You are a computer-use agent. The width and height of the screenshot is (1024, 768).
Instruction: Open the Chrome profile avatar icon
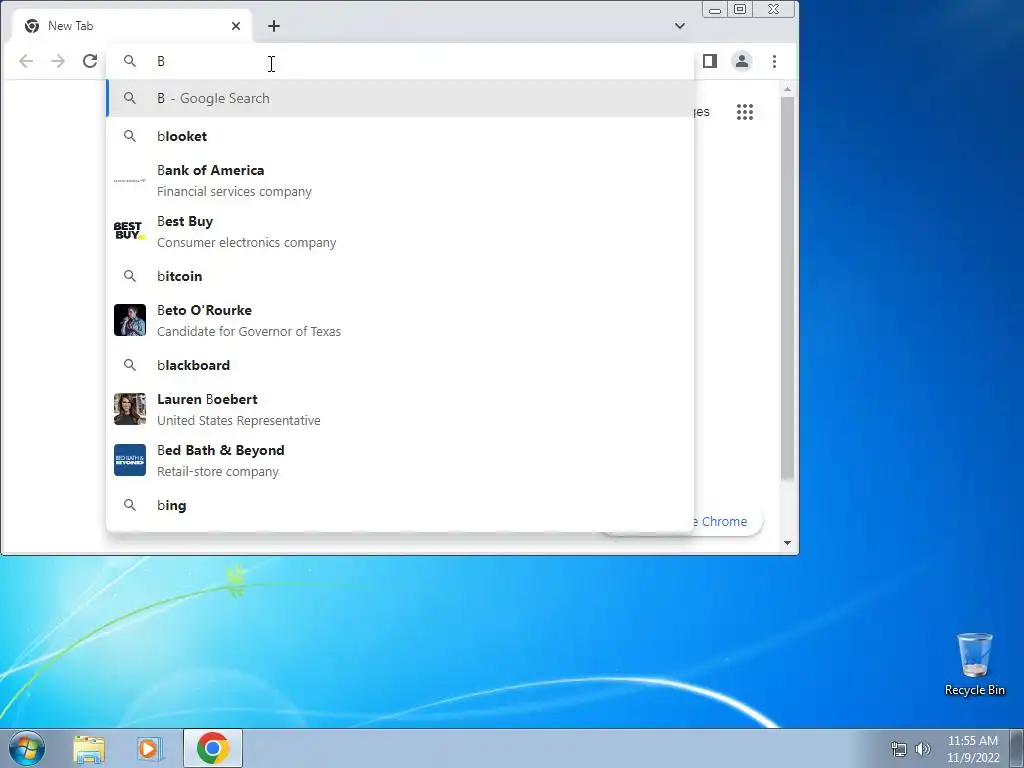(x=742, y=61)
